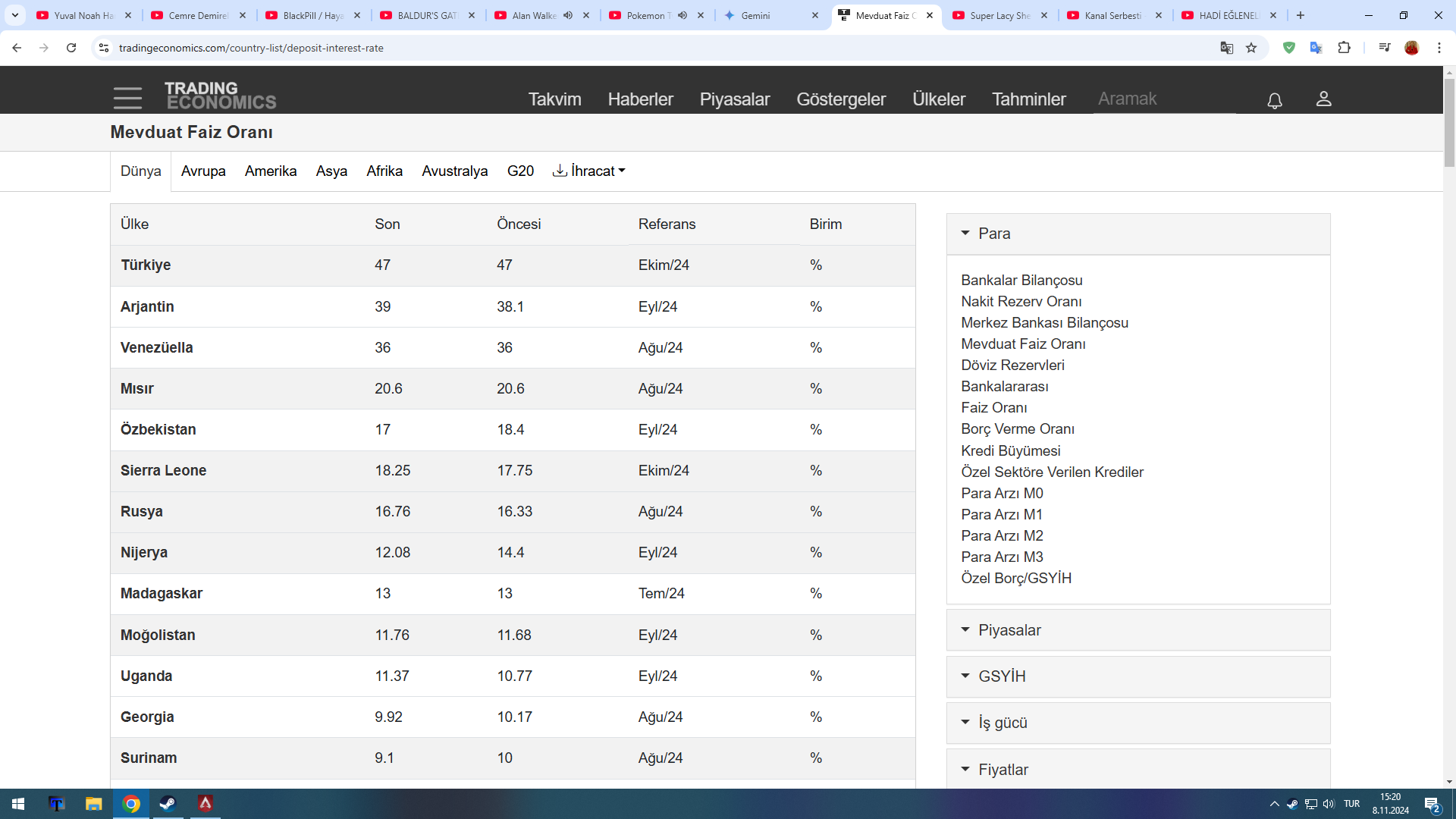Reload the page

(71, 48)
